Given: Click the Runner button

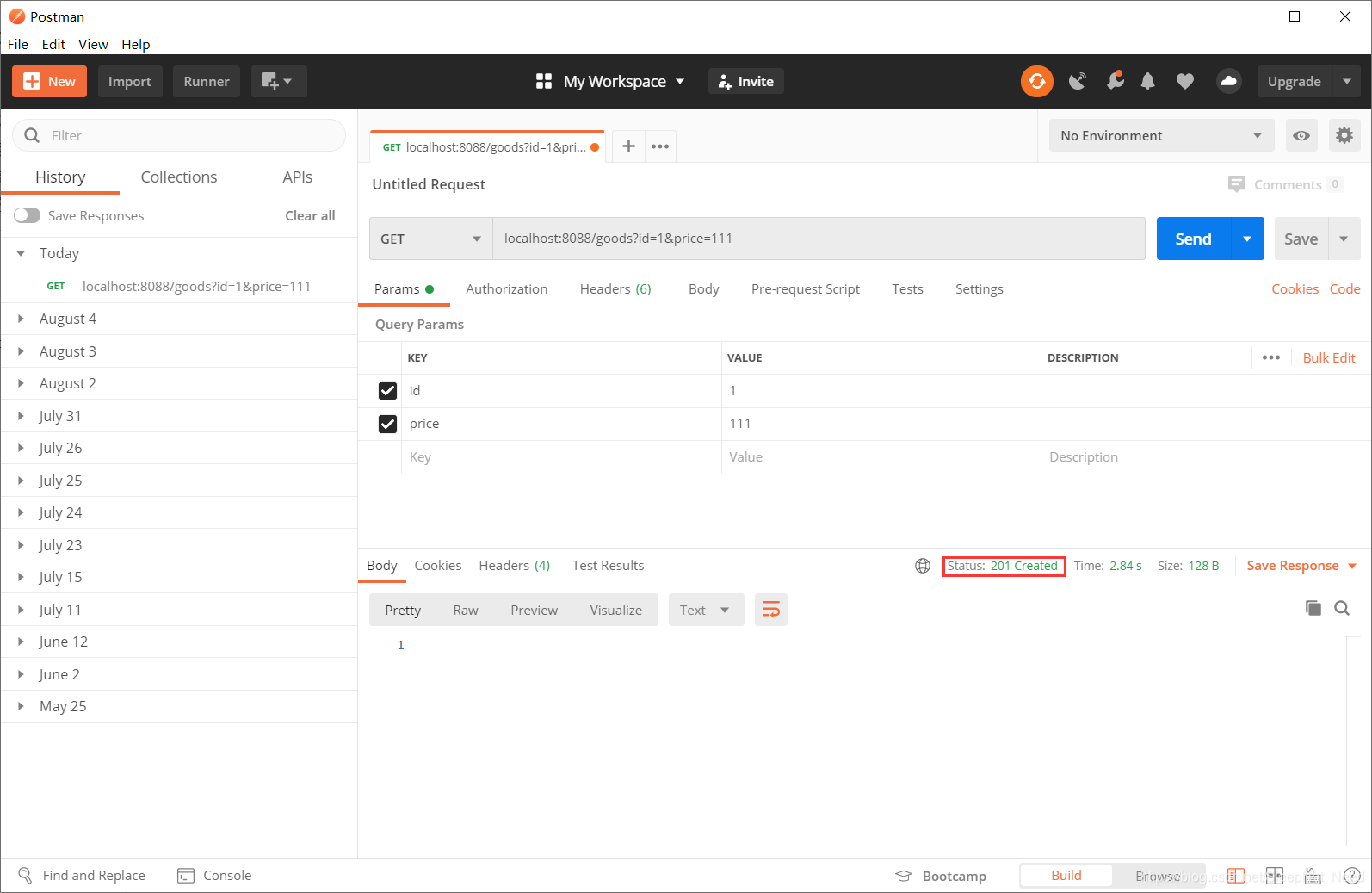Looking at the screenshot, I should pyautogui.click(x=207, y=81).
